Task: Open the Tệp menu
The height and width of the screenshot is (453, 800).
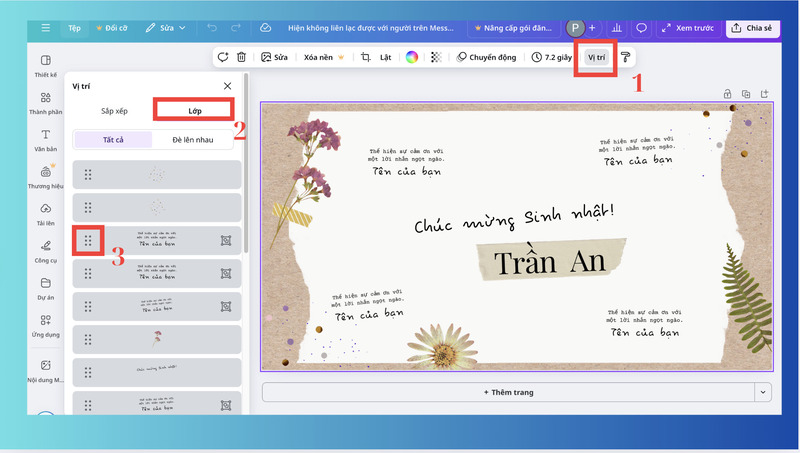Action: coord(74,28)
